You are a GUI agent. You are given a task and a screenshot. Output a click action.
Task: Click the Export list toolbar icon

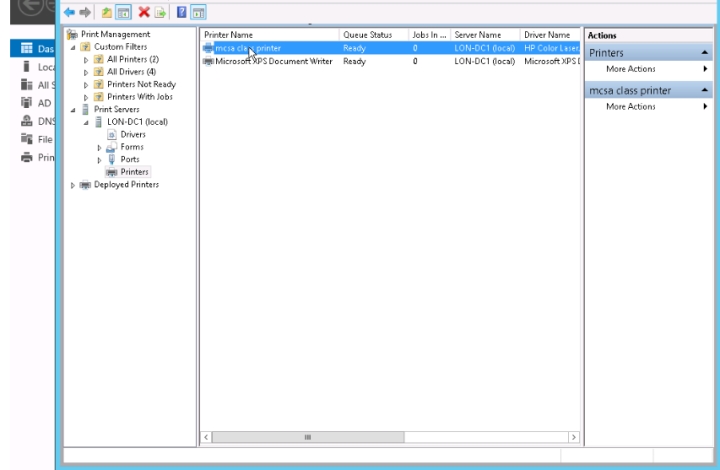[x=160, y=11]
